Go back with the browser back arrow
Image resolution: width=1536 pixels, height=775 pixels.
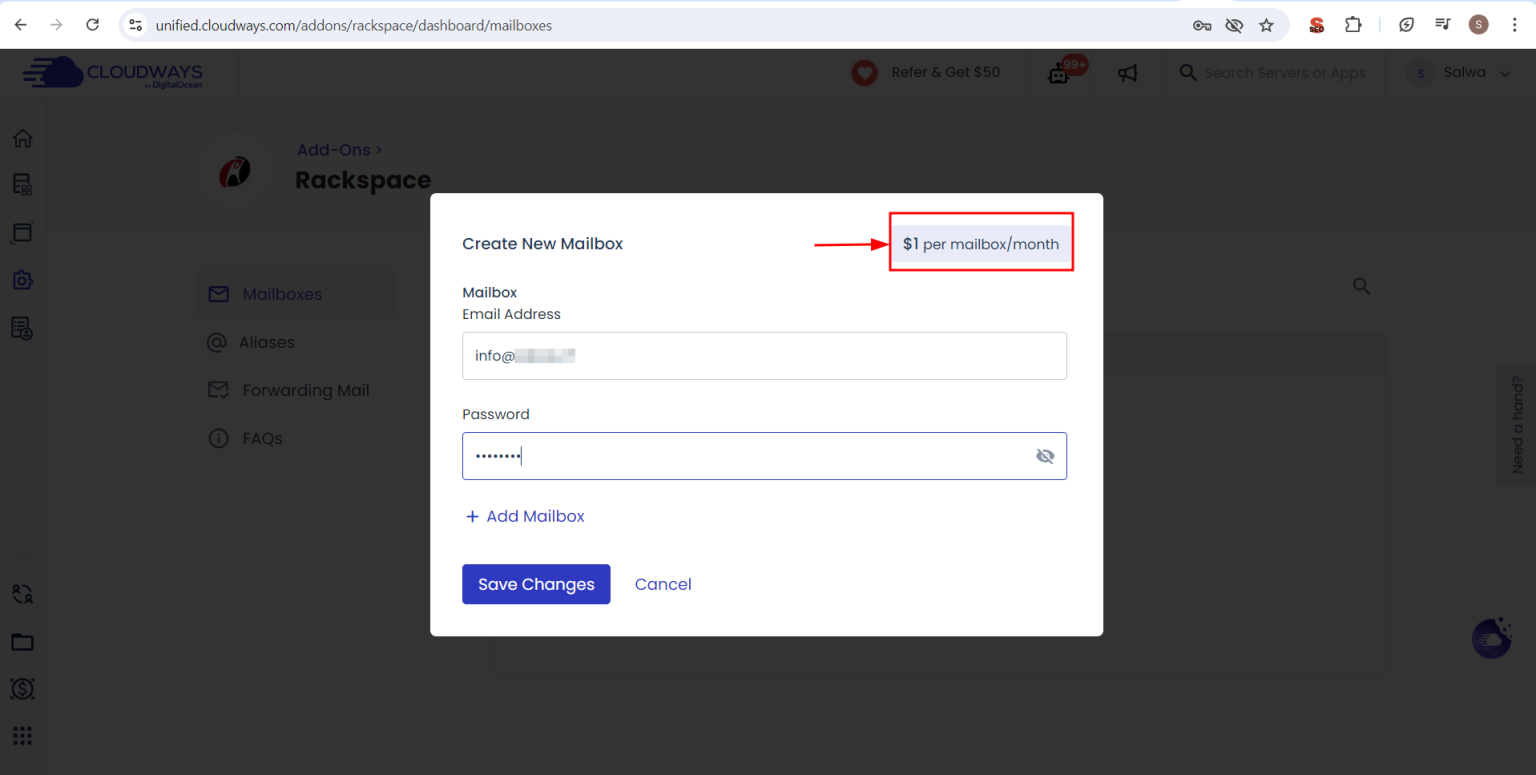[x=20, y=25]
